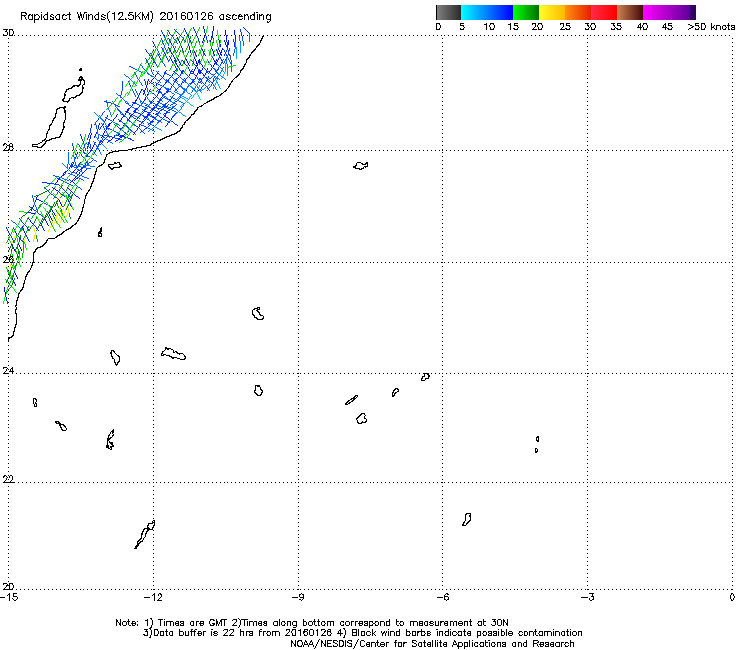
Task: Click the brown 35-40 knots legend color
Action: click(630, 12)
